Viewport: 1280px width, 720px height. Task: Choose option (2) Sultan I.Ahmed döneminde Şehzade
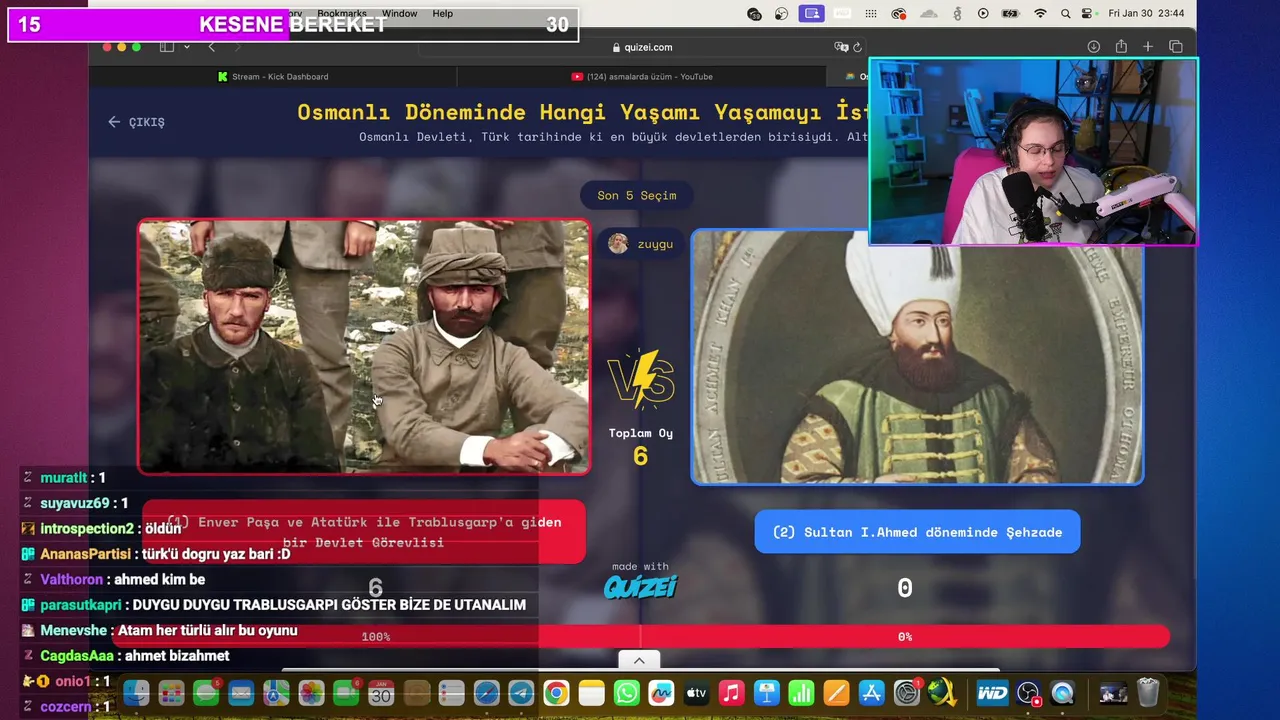(917, 532)
